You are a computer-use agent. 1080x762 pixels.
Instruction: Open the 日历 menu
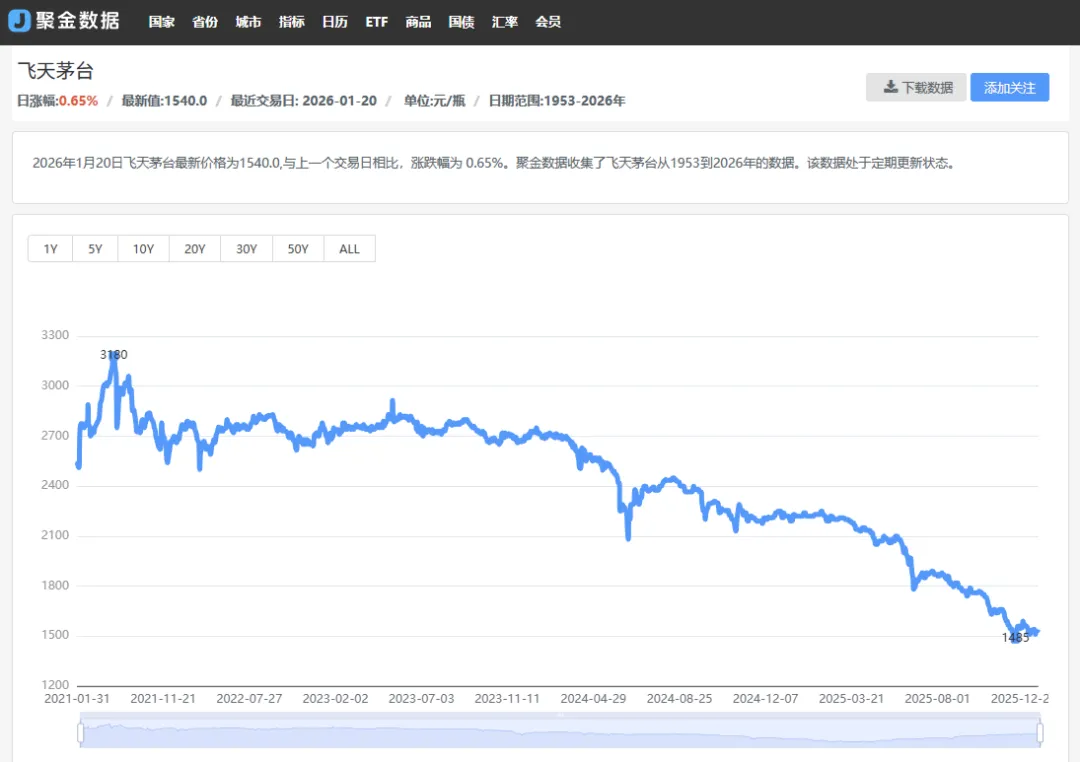pyautogui.click(x=335, y=22)
